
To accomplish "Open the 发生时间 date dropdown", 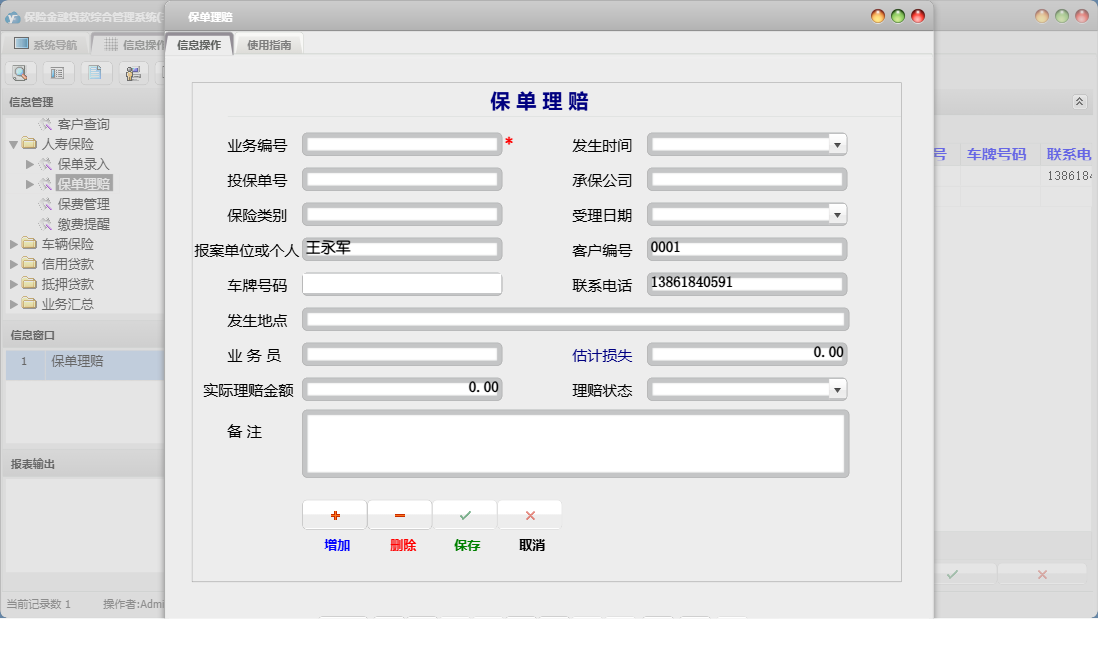I will point(837,143).
